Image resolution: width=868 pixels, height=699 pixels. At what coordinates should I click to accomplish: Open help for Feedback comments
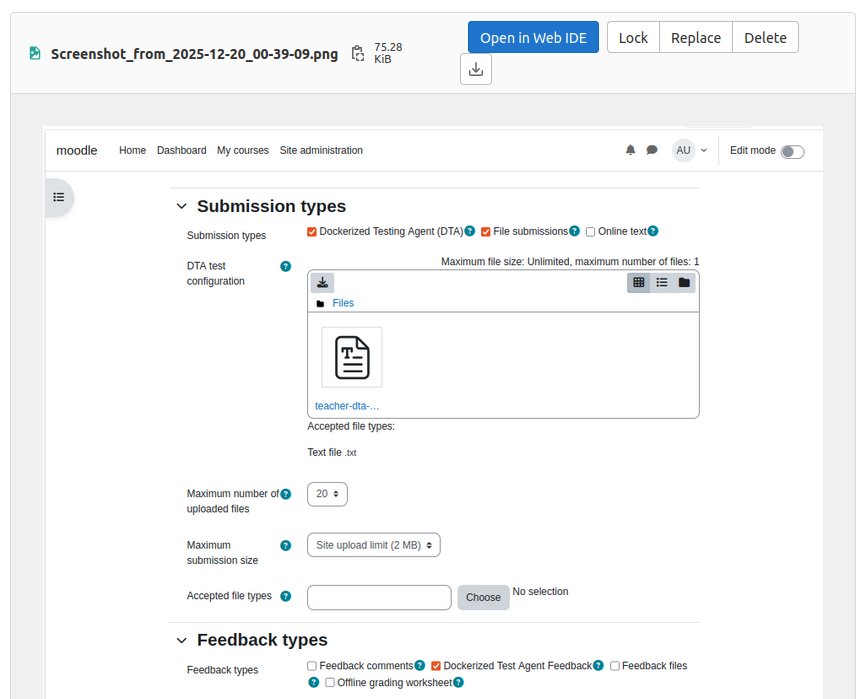coord(420,665)
